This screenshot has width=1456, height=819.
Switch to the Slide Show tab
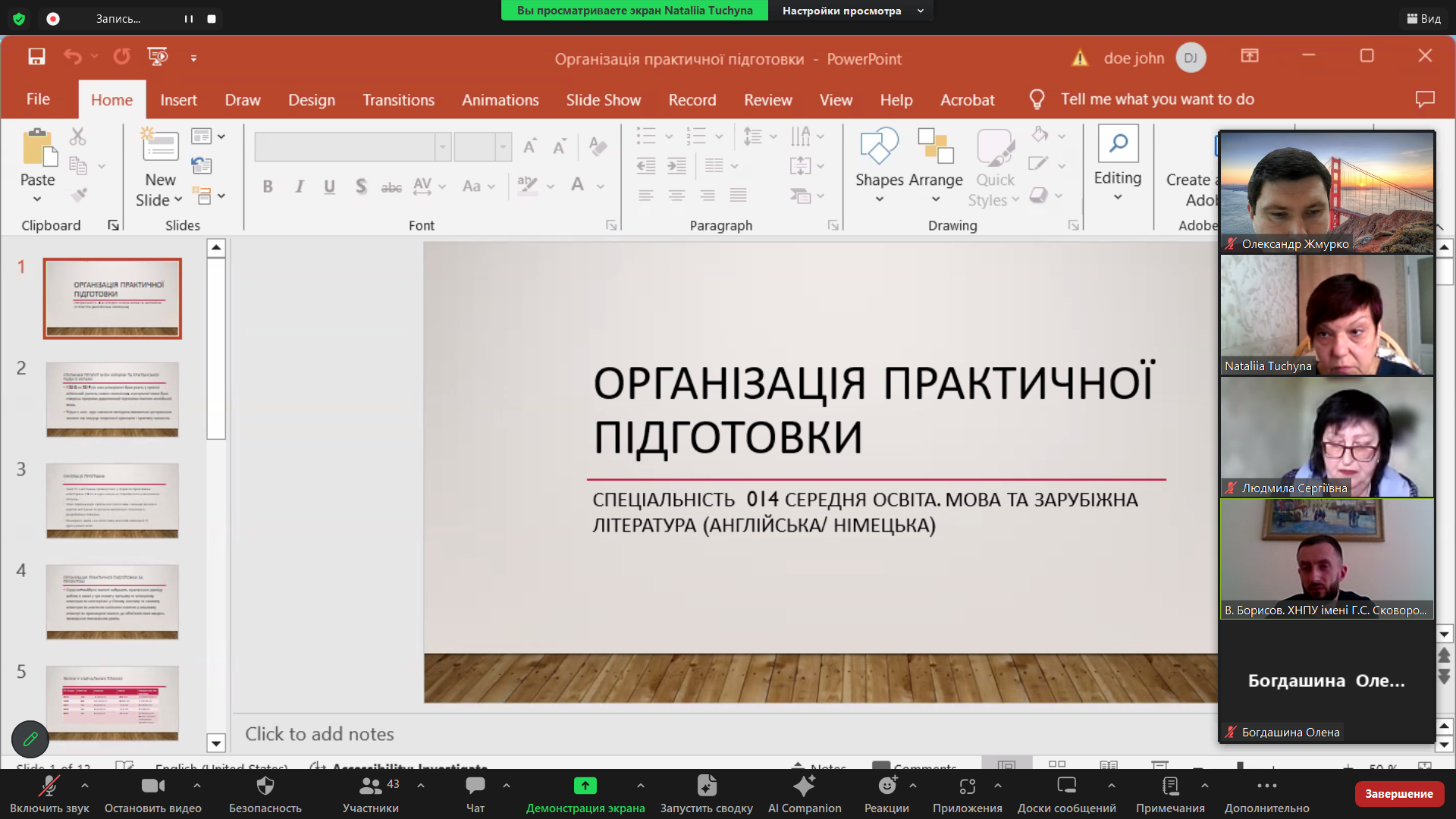603,100
